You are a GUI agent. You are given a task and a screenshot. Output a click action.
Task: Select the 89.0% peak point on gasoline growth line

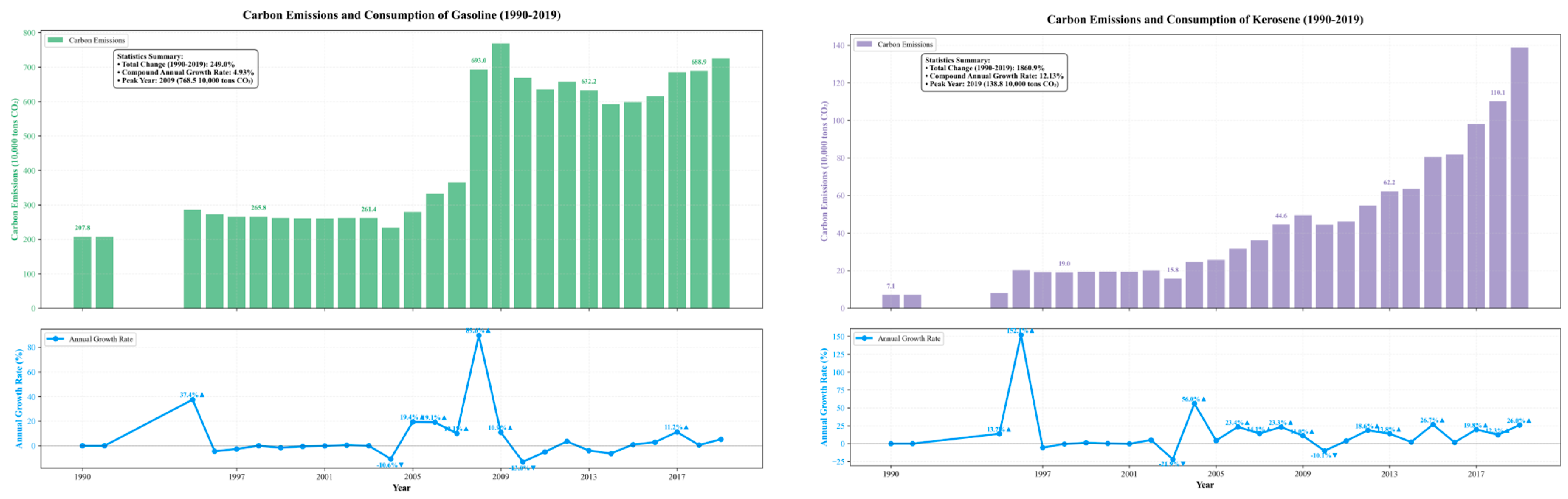tap(478, 336)
